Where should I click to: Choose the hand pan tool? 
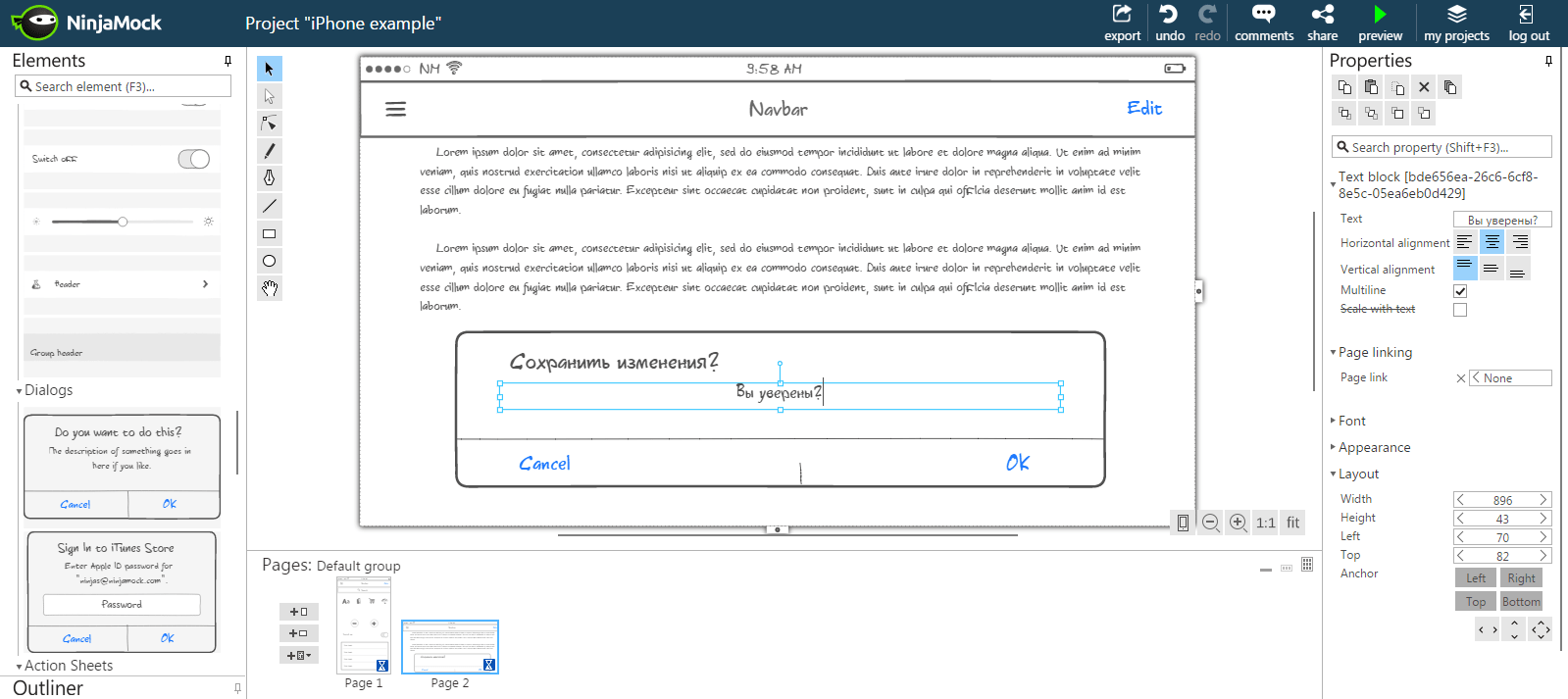pos(270,288)
